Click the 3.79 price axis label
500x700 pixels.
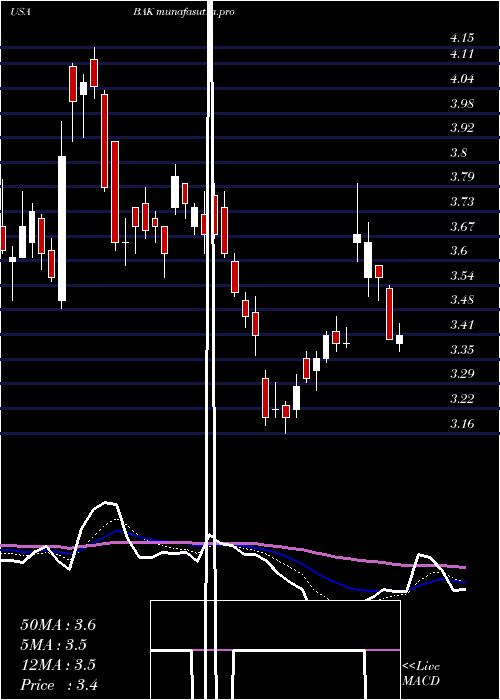click(462, 177)
